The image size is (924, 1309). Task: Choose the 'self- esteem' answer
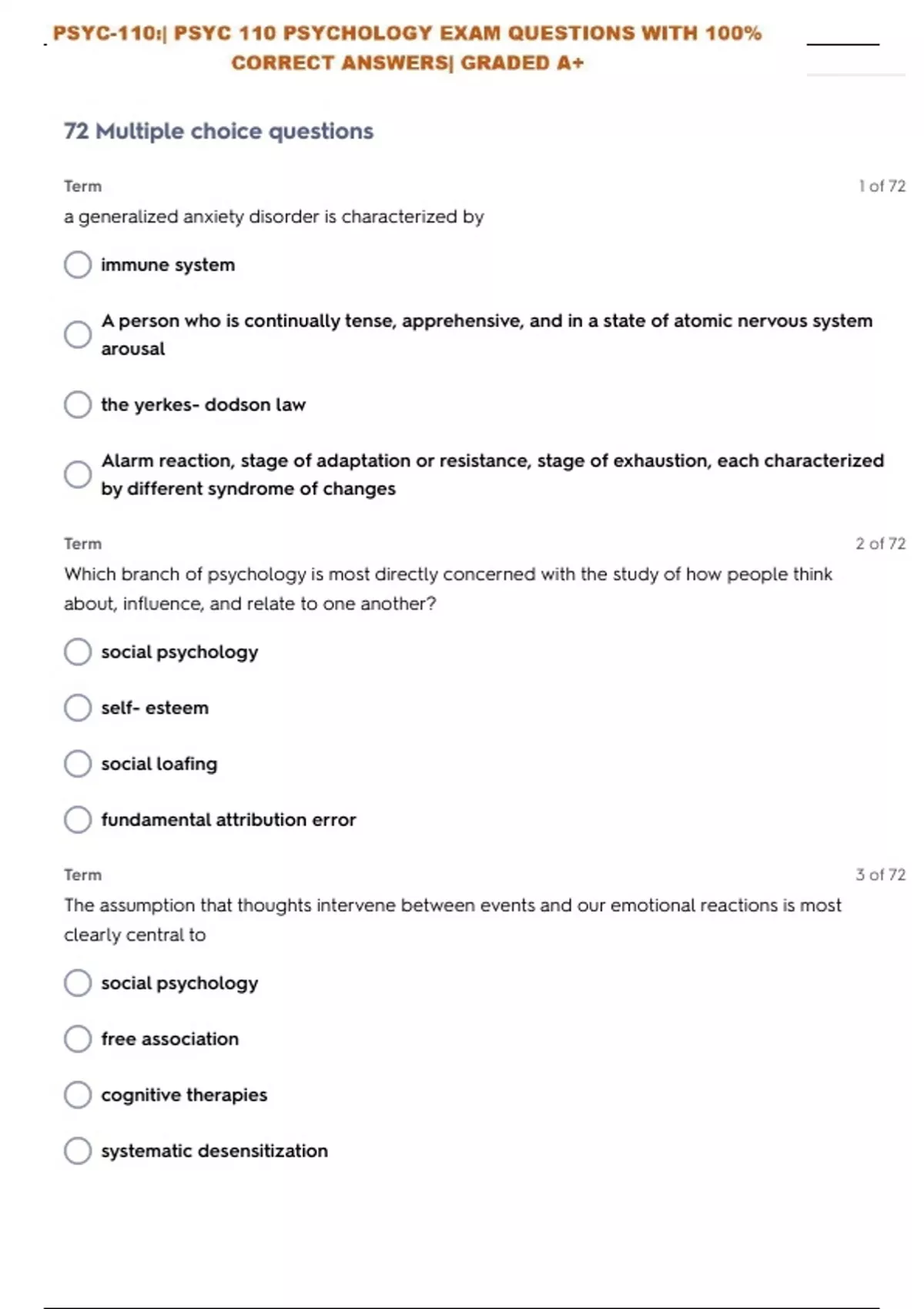pyautogui.click(x=78, y=708)
